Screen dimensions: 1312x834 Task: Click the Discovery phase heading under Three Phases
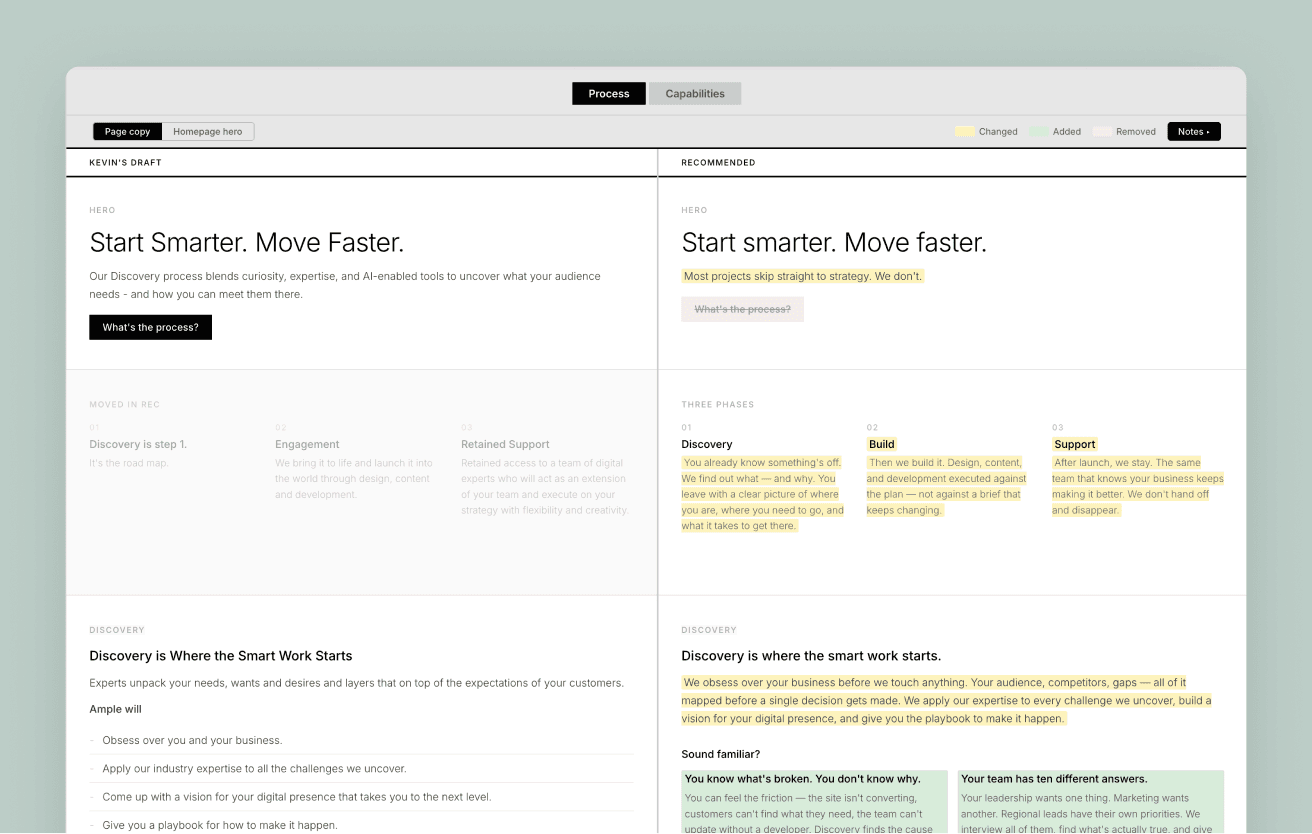pyautogui.click(x=707, y=444)
